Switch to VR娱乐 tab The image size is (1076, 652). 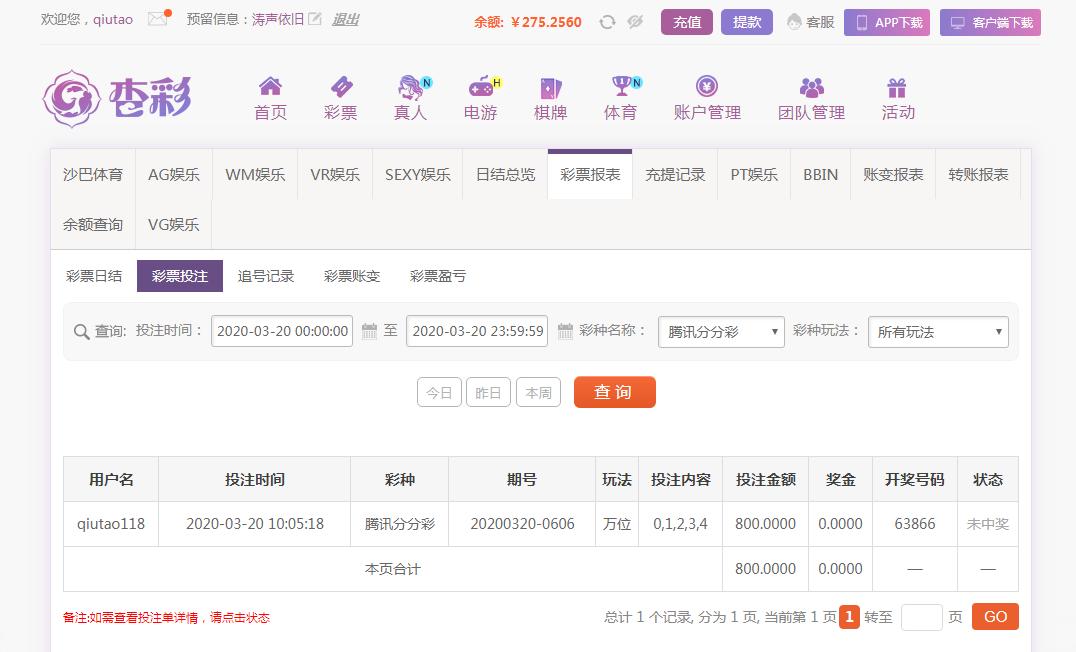pos(335,174)
